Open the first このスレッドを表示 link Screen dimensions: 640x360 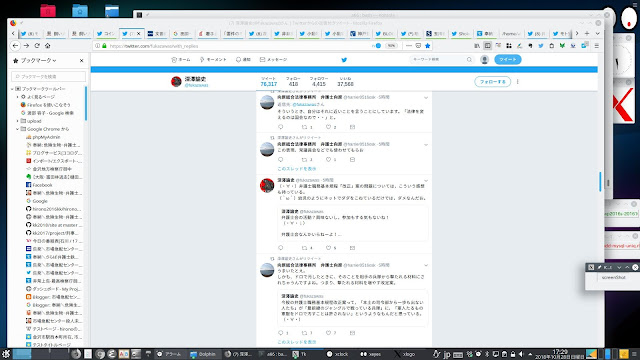tap(297, 169)
